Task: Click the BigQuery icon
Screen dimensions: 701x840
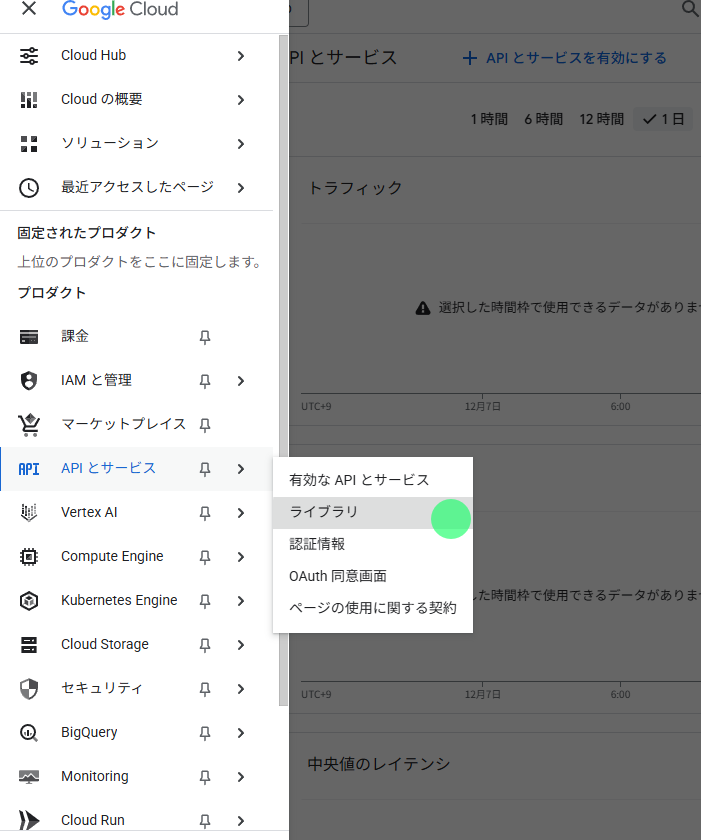Action: pos(29,733)
